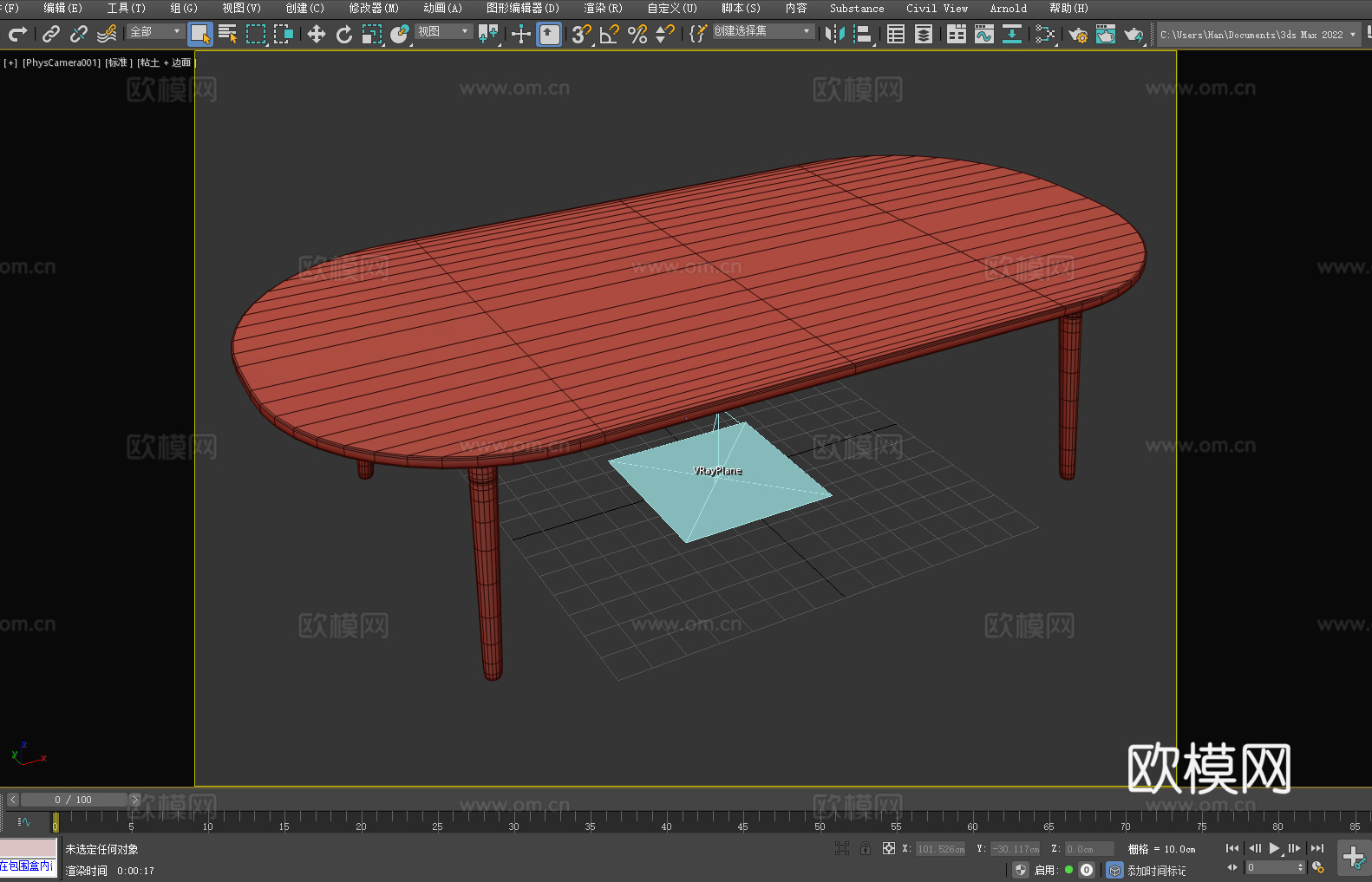The height and width of the screenshot is (882, 1372).
Task: Click the Redo arrow icon
Action: point(17,34)
